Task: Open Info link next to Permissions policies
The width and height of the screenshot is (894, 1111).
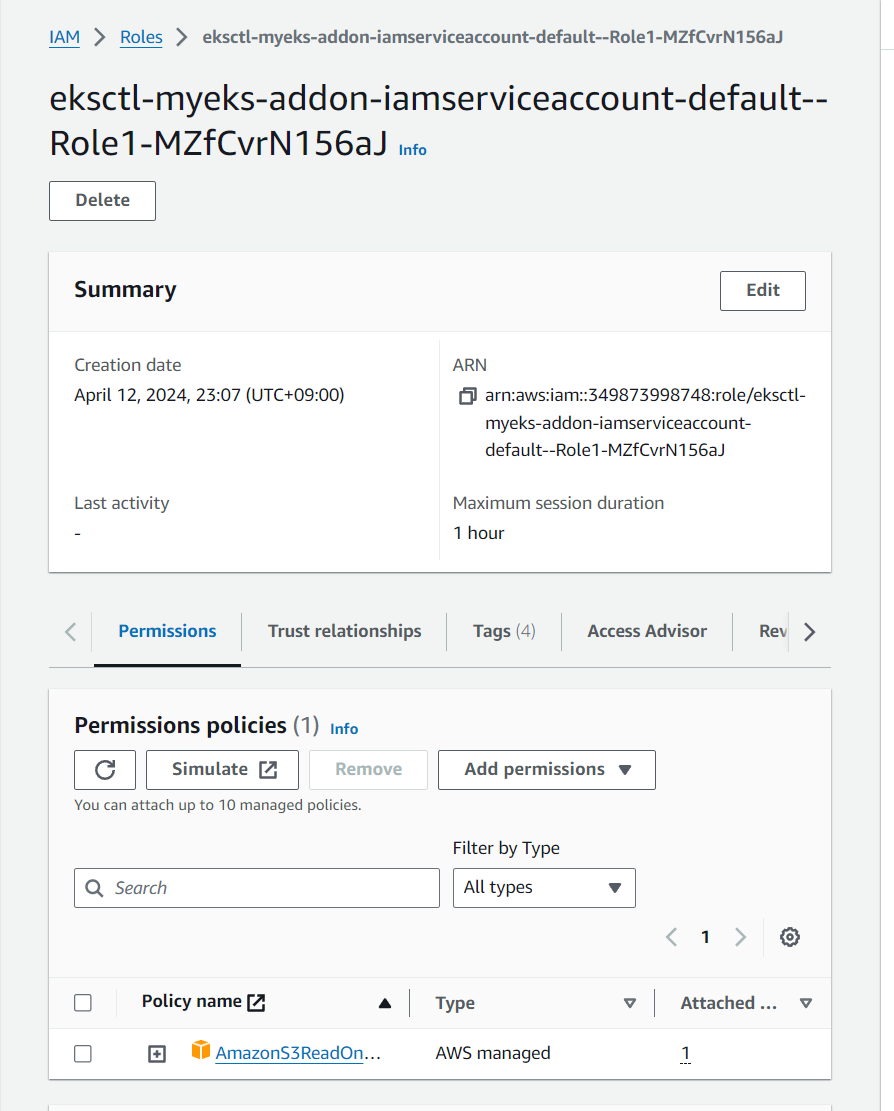Action: 344,729
